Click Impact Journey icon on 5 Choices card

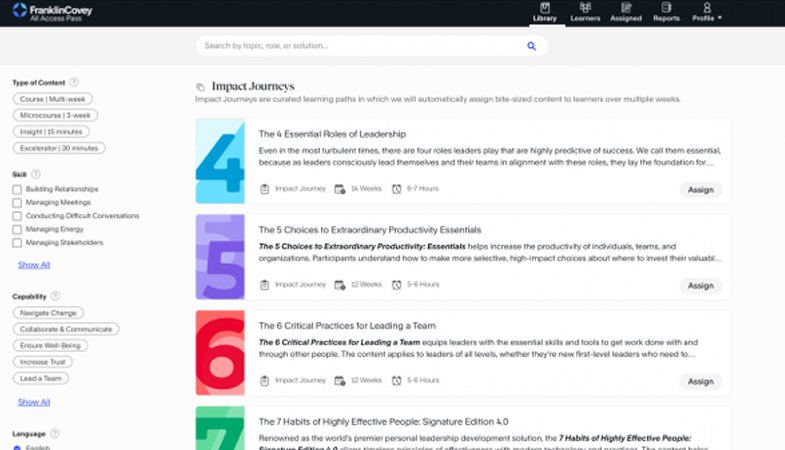(x=264, y=285)
